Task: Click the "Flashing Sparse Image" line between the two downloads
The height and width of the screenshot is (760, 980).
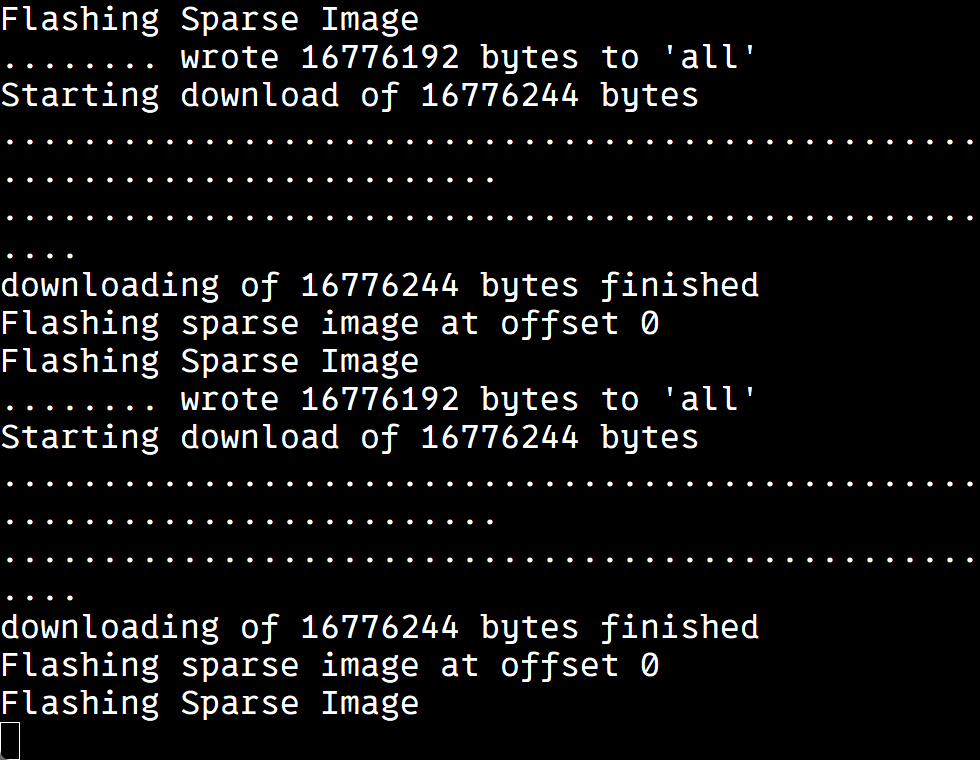Action: coord(209,361)
